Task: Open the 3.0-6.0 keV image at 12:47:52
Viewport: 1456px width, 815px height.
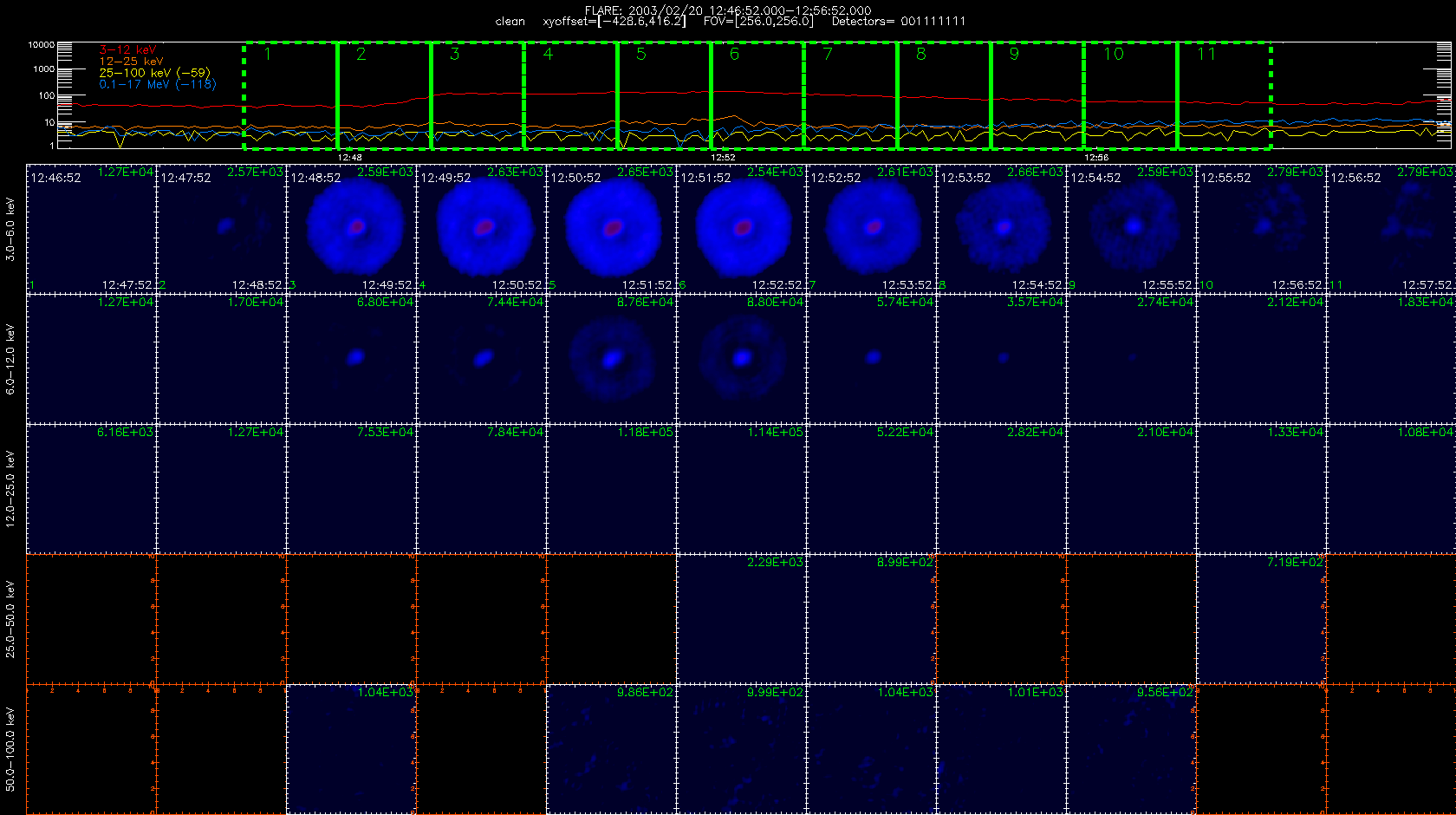Action: (222, 229)
